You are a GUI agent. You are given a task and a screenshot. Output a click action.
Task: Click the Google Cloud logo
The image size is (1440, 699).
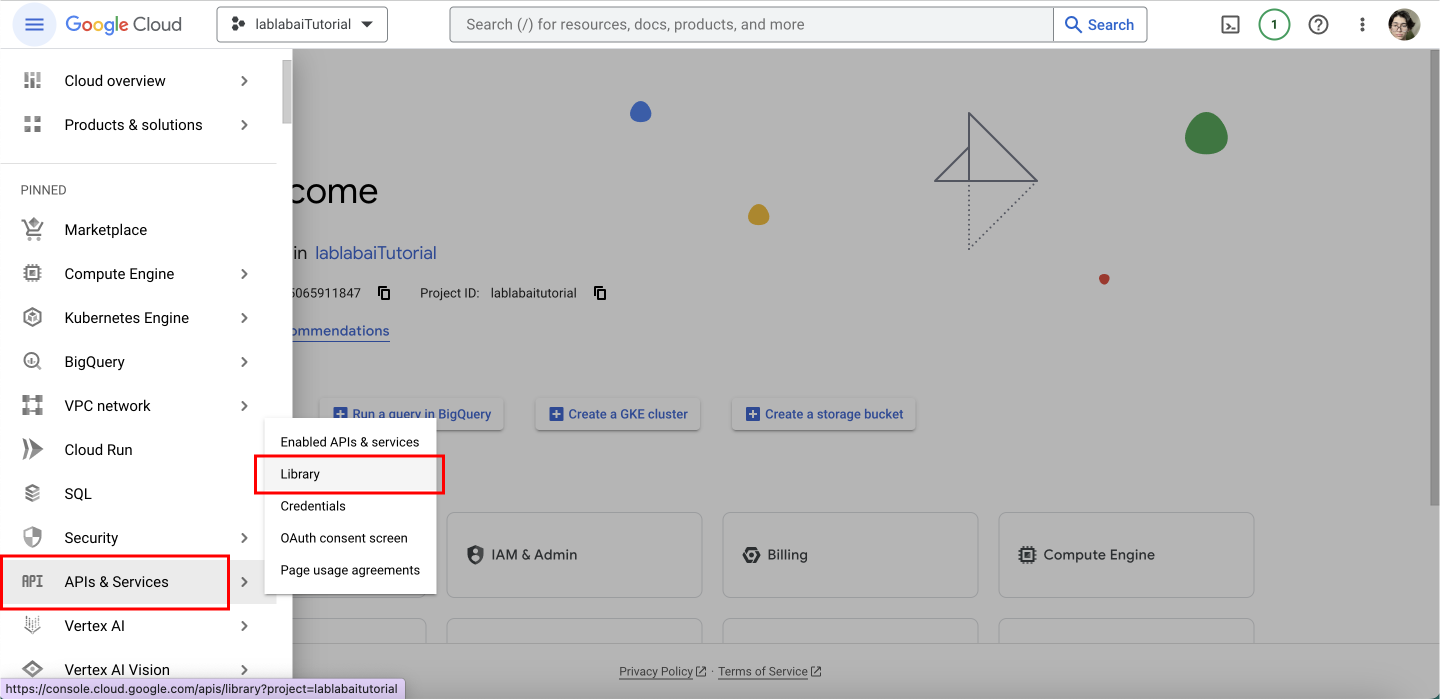(x=124, y=24)
